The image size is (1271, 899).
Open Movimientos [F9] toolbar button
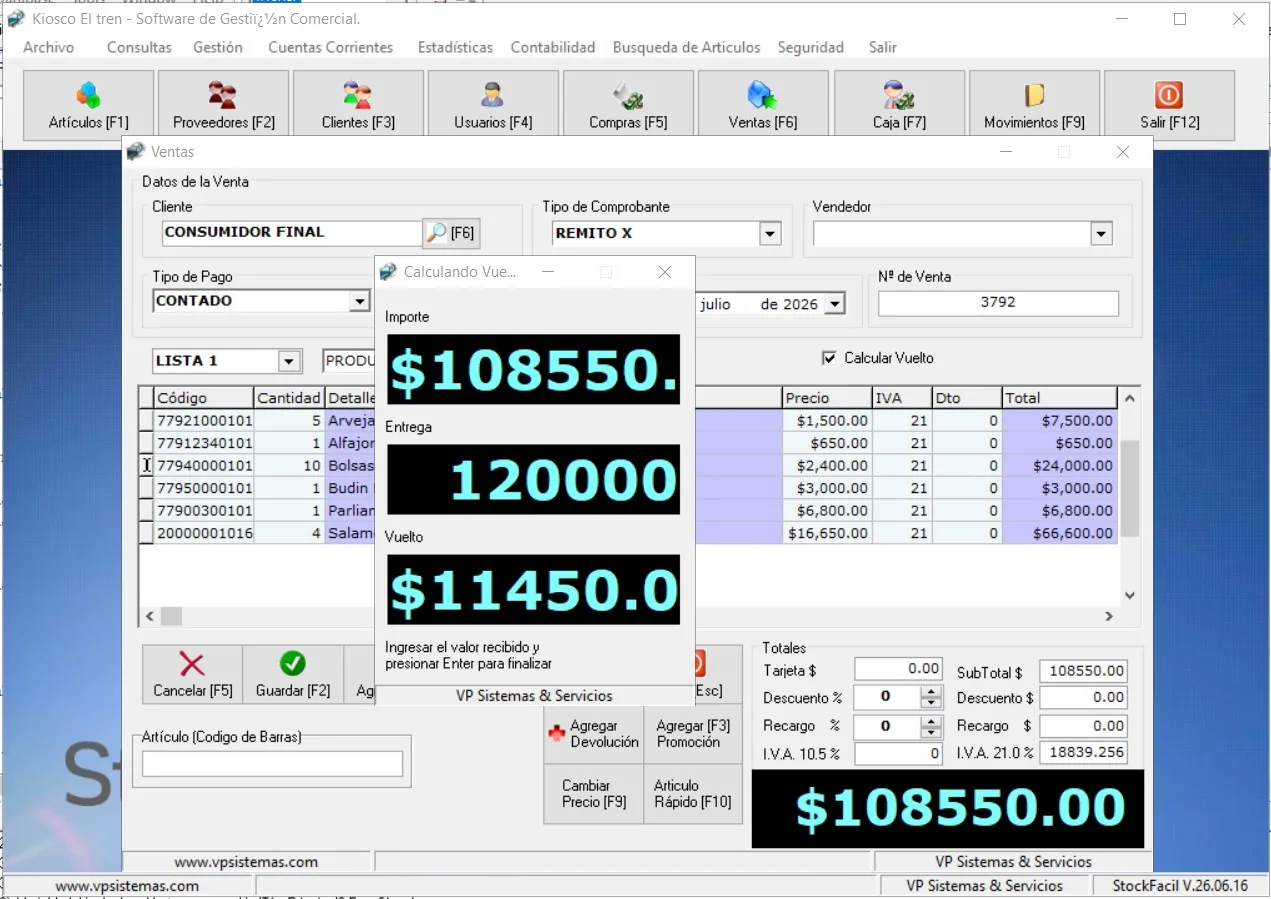[1034, 105]
